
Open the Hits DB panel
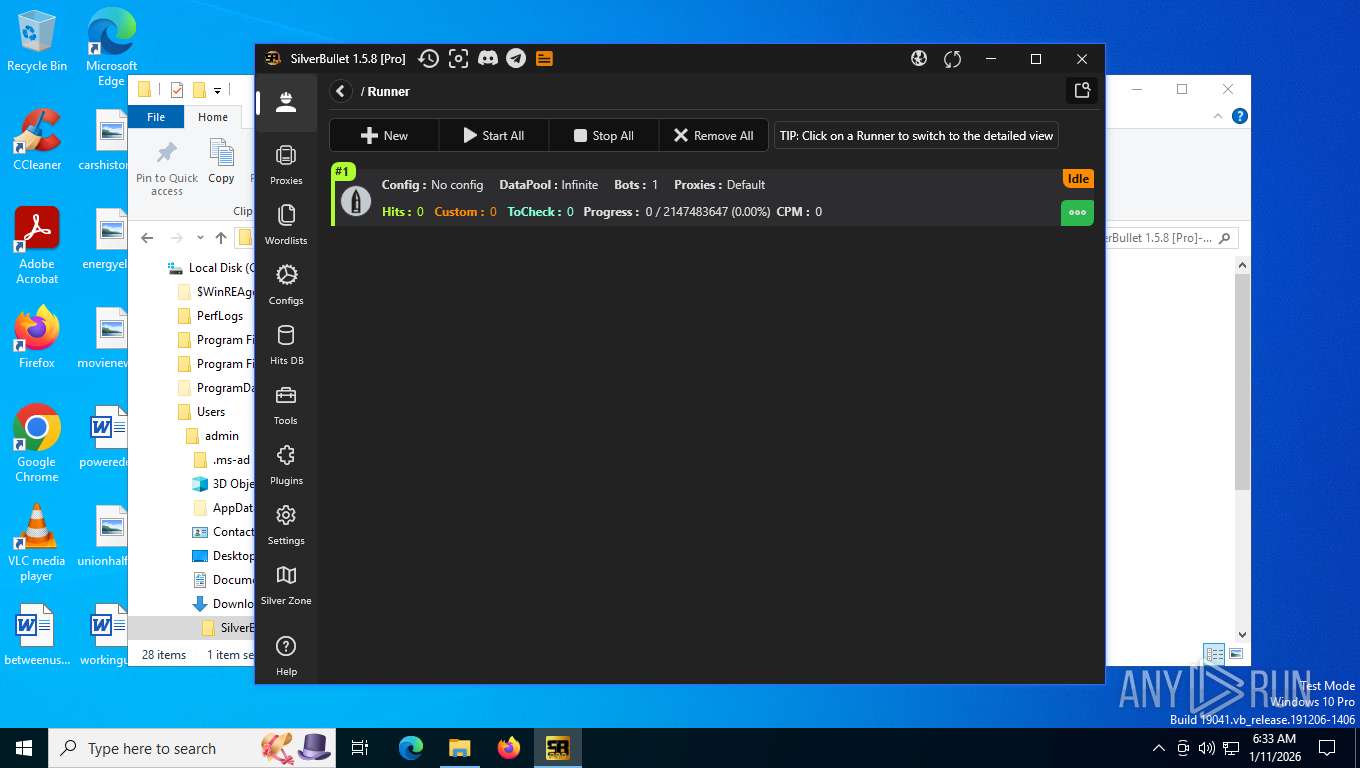click(x=286, y=345)
